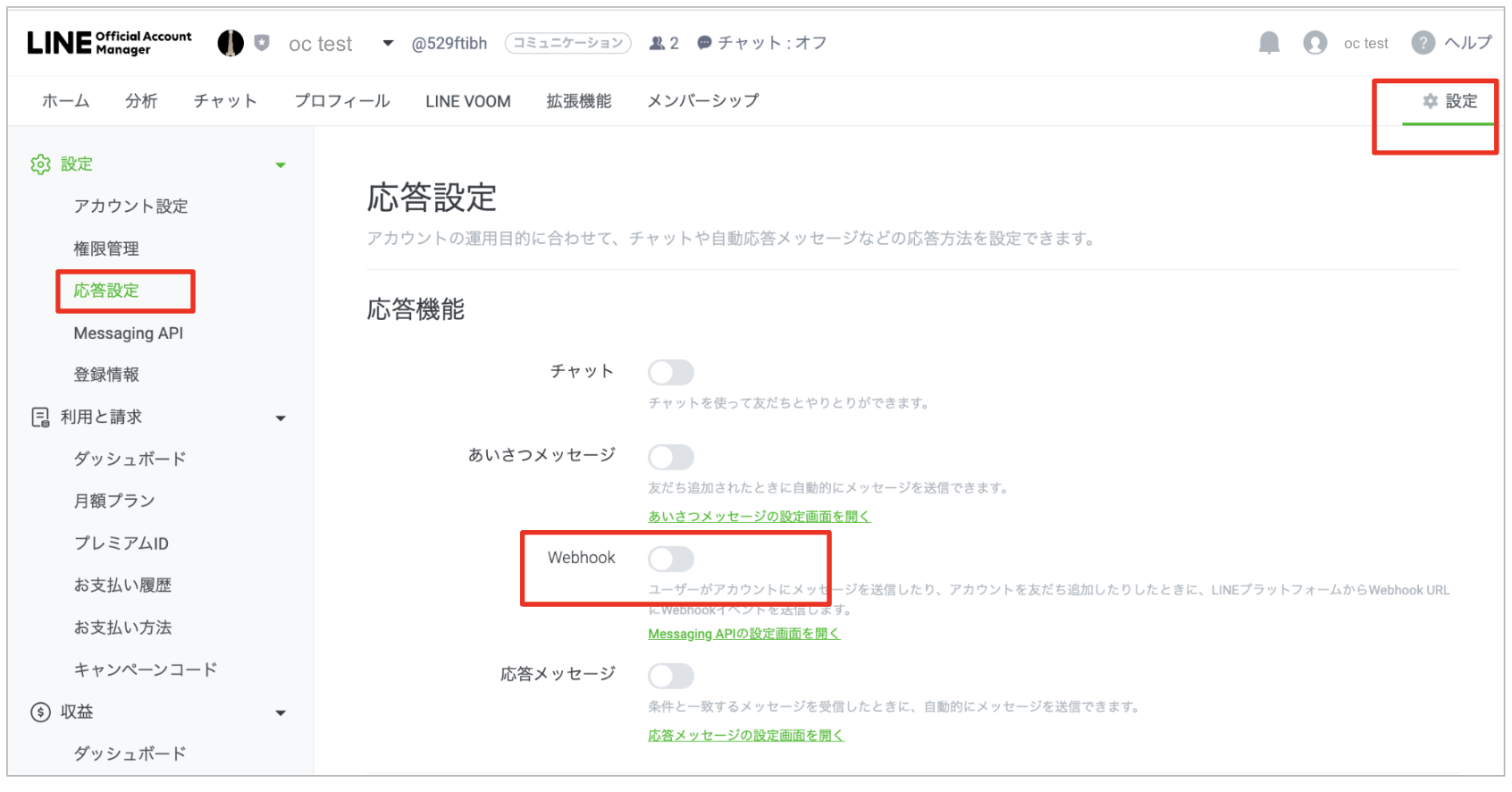The image size is (1512, 792).
Task: Switch to the チャット tab
Action: [x=225, y=101]
